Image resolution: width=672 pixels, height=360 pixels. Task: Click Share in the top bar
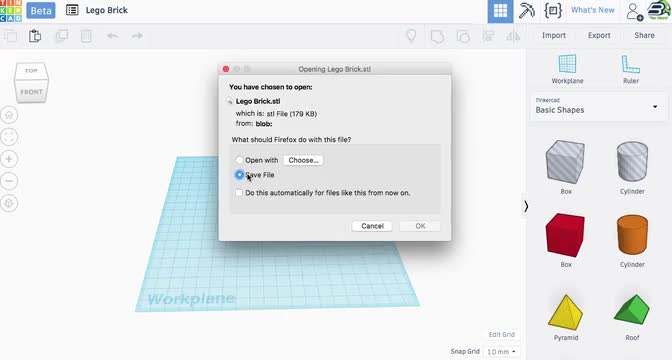[x=644, y=36]
